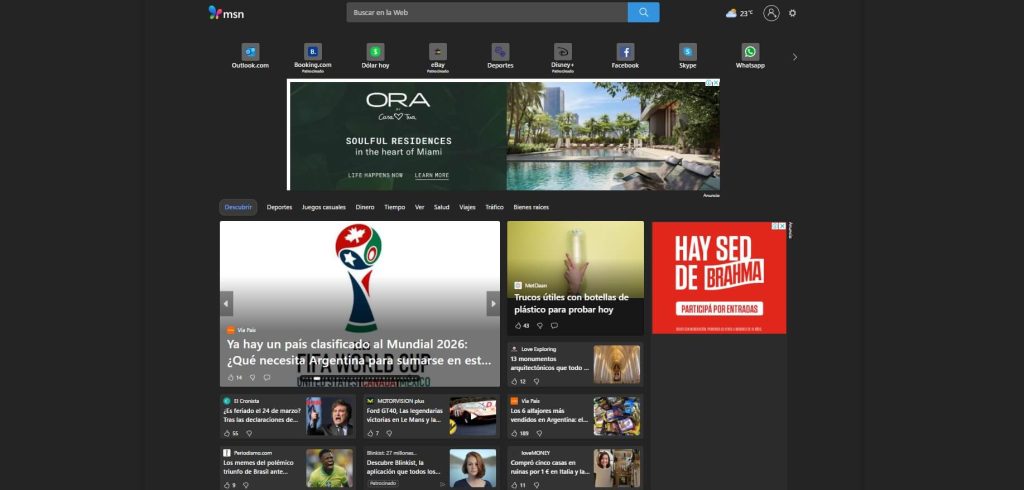Click Learn More in the ORA ad
Viewport: 1024px width, 490px height.
coord(432,175)
